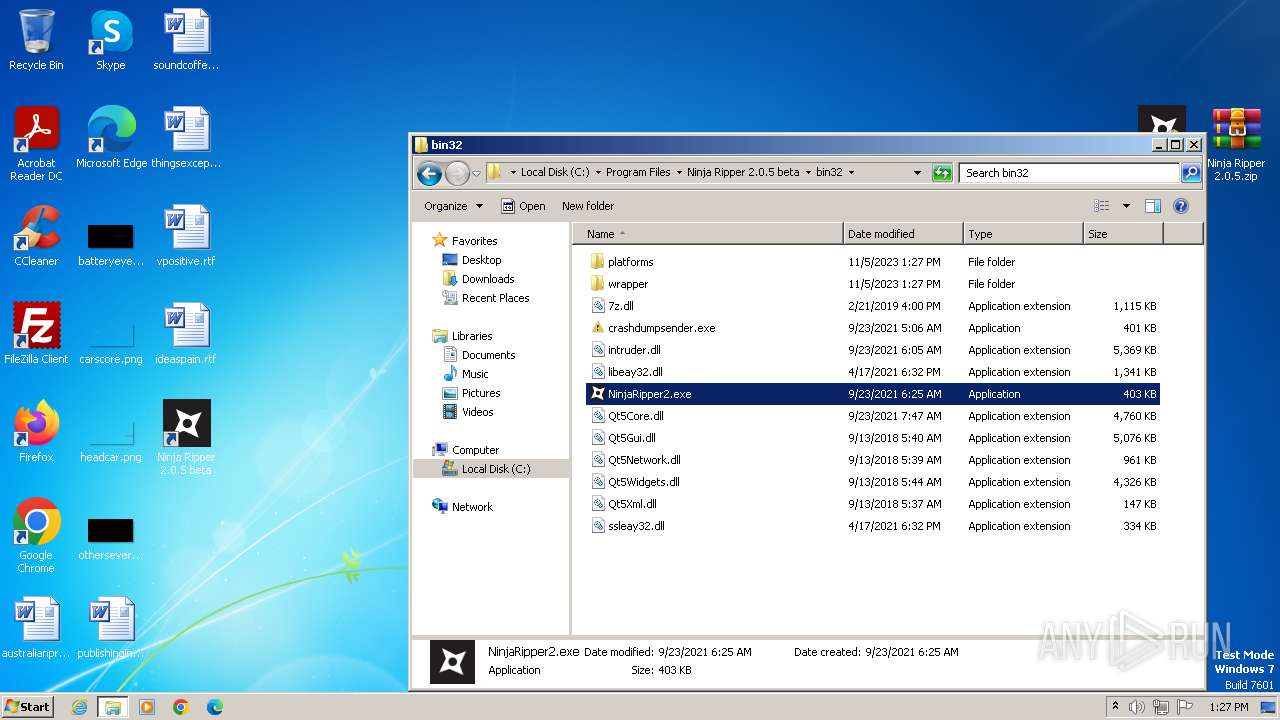
Task: Click Edge icon in the taskbar
Action: [x=214, y=707]
